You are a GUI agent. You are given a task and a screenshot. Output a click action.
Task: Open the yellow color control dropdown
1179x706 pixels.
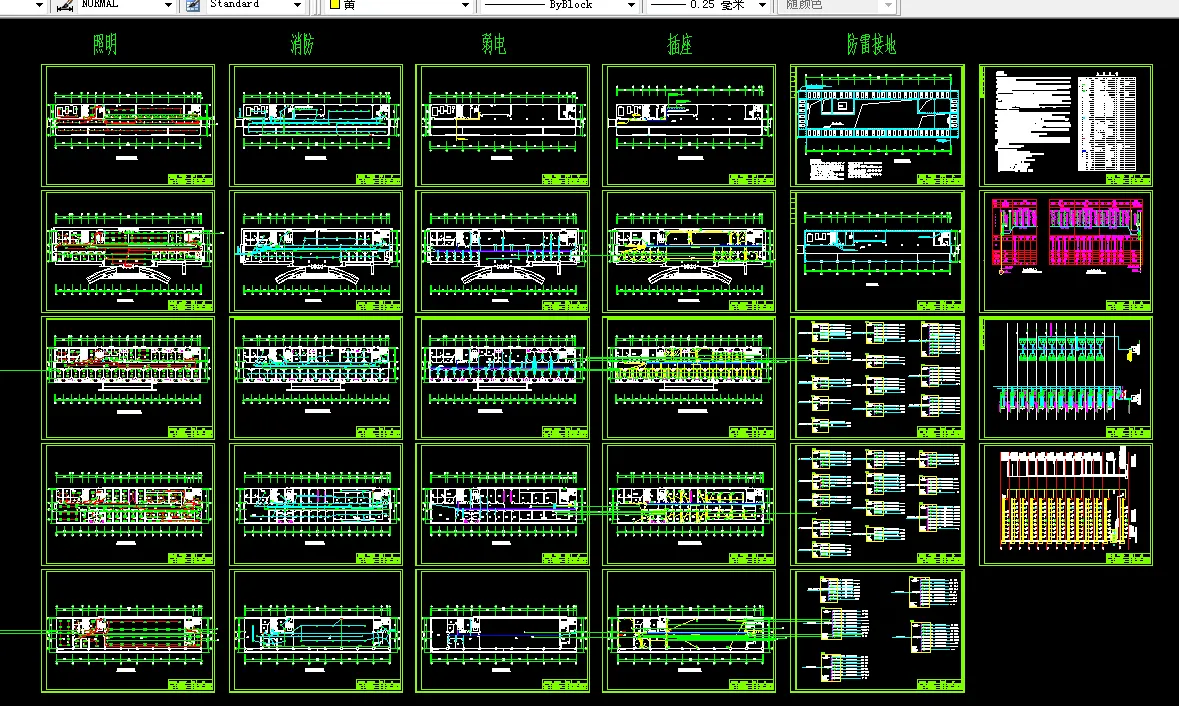(465, 5)
